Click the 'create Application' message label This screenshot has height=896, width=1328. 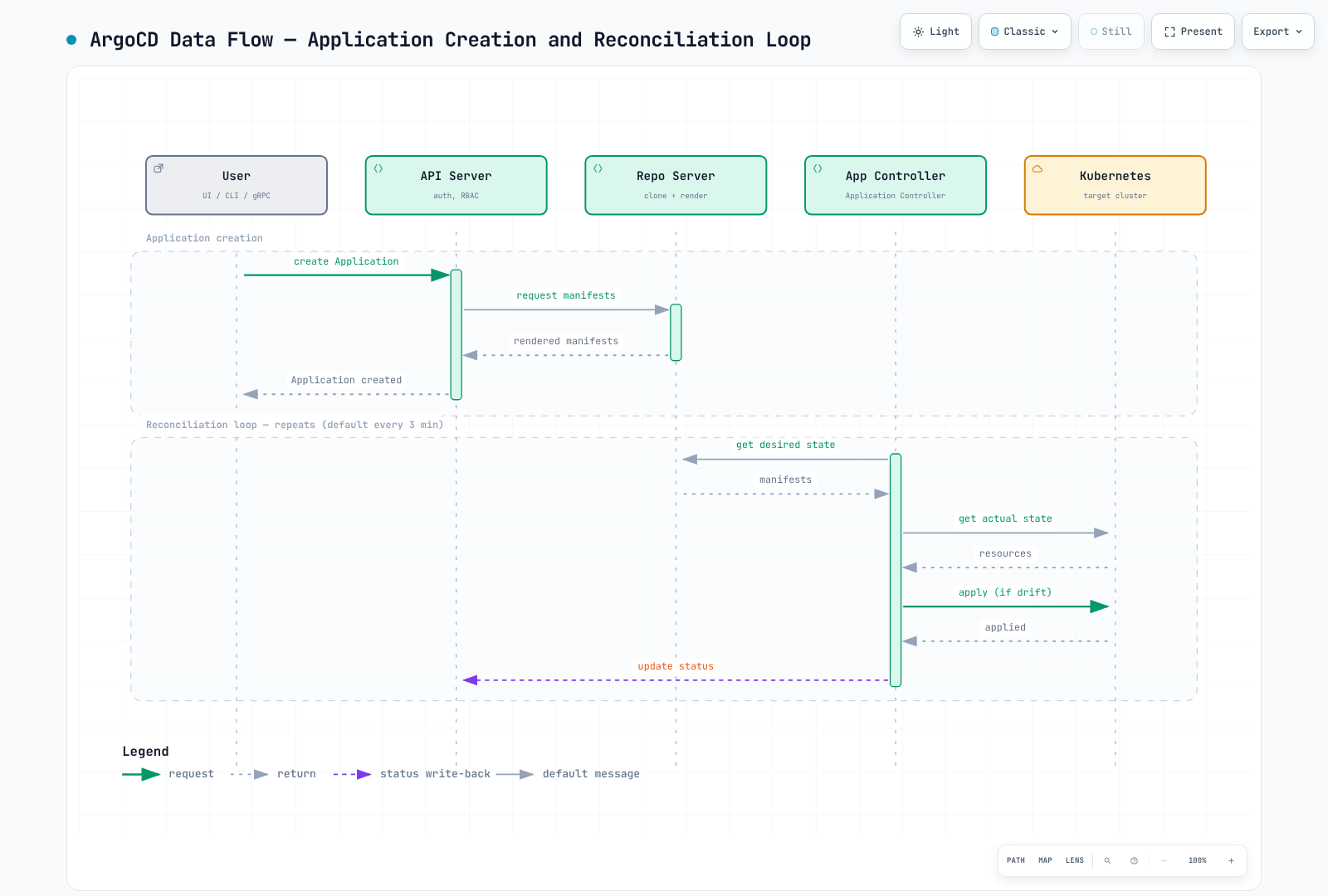tap(346, 261)
